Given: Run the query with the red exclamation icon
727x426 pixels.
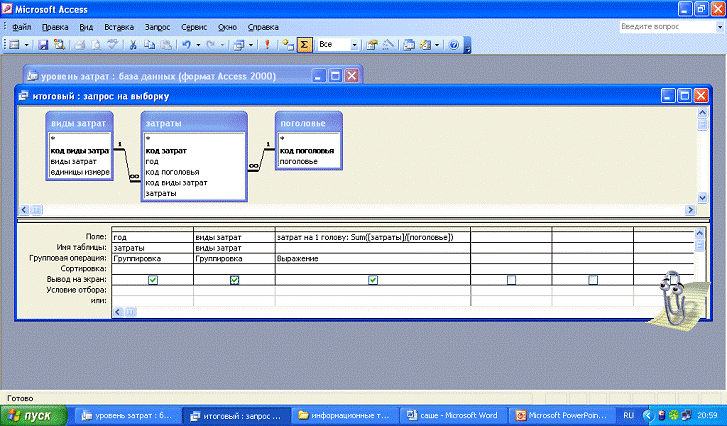Looking at the screenshot, I should click(x=267, y=45).
